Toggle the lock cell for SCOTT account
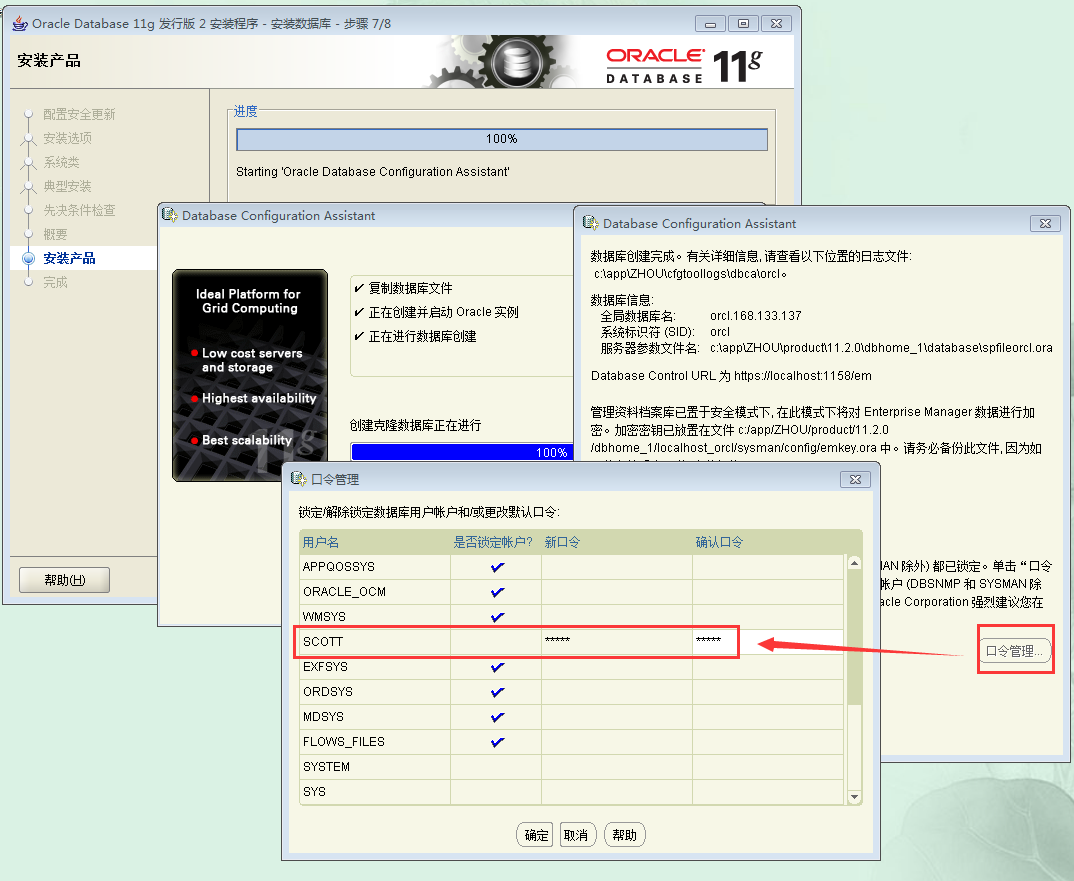Screen dimensions: 1074x881 point(496,642)
